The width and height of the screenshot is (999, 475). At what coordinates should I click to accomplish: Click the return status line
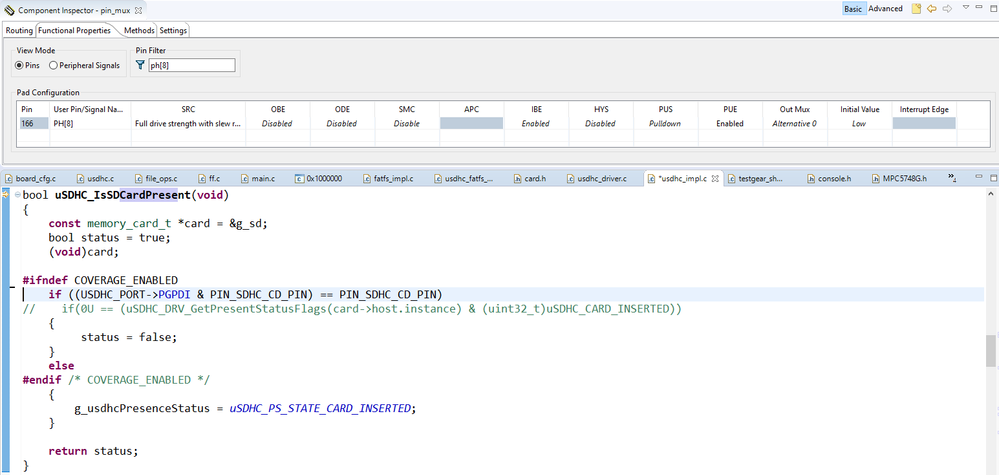point(93,451)
